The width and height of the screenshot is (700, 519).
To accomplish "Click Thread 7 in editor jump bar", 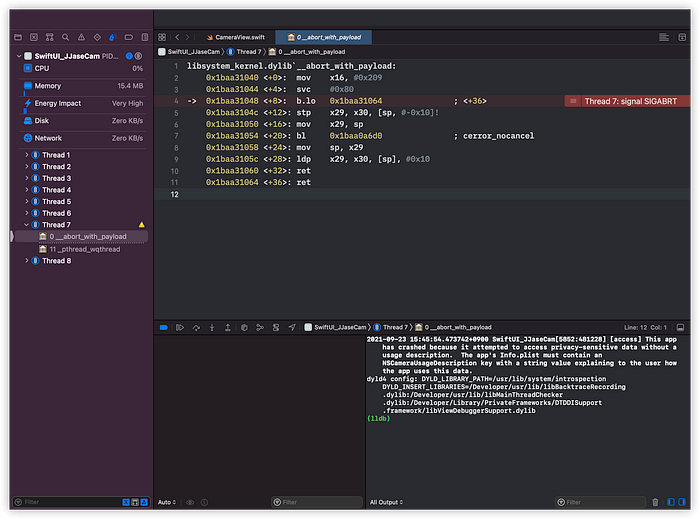I will coord(244,52).
